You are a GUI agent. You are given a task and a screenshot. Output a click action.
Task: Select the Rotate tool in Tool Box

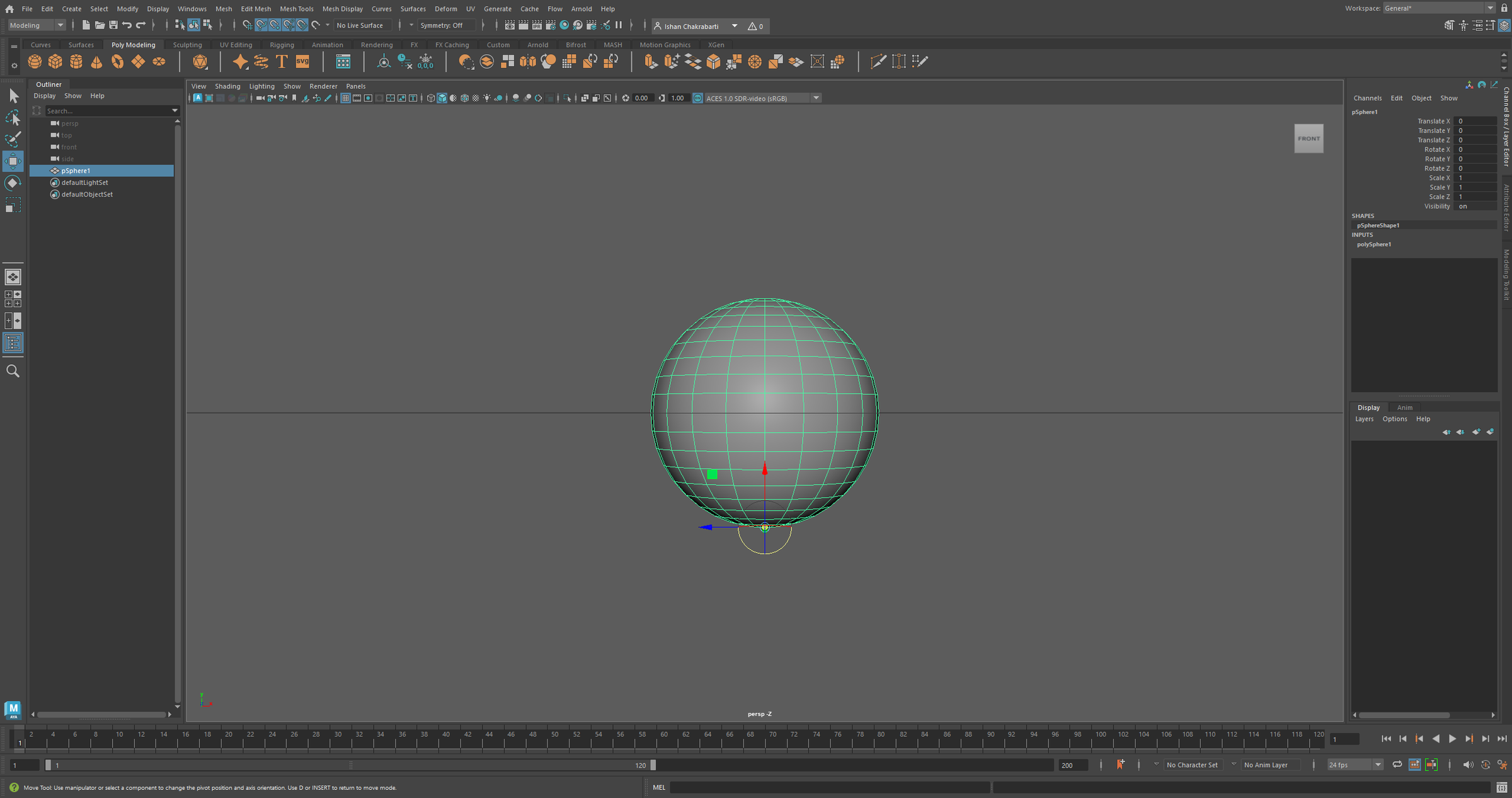(13, 183)
